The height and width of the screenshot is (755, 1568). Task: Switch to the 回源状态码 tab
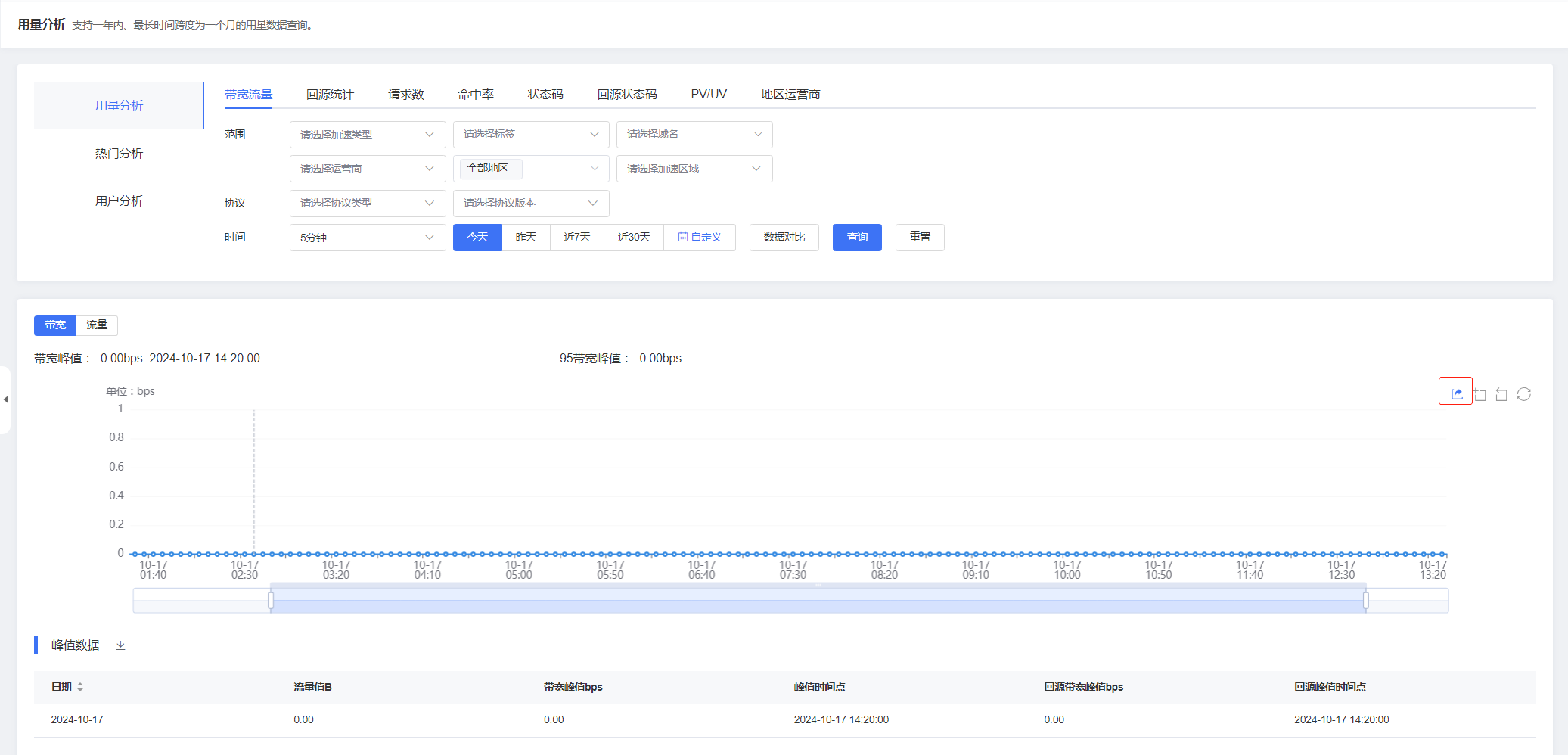(x=627, y=95)
